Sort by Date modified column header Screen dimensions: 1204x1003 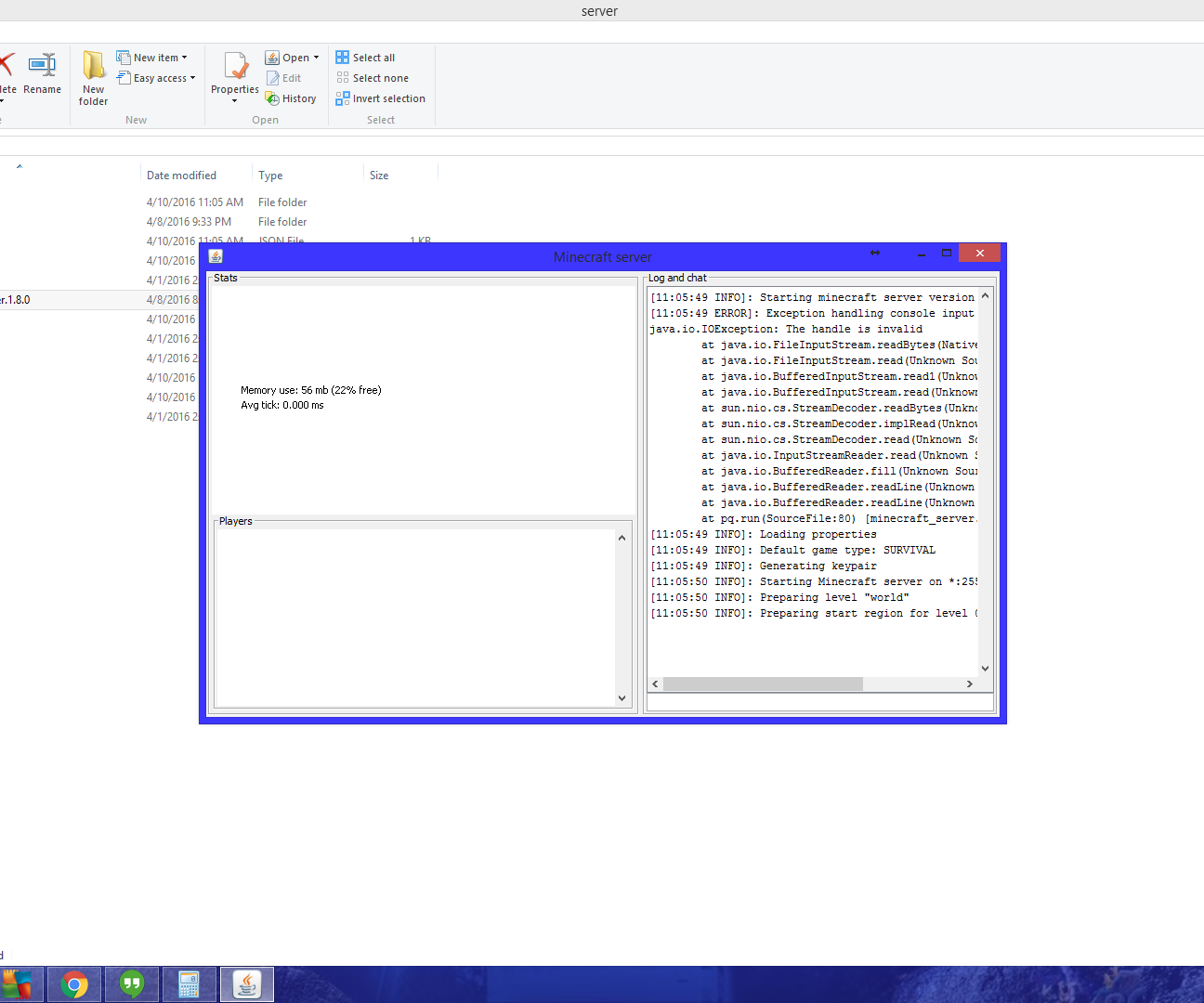(x=181, y=175)
